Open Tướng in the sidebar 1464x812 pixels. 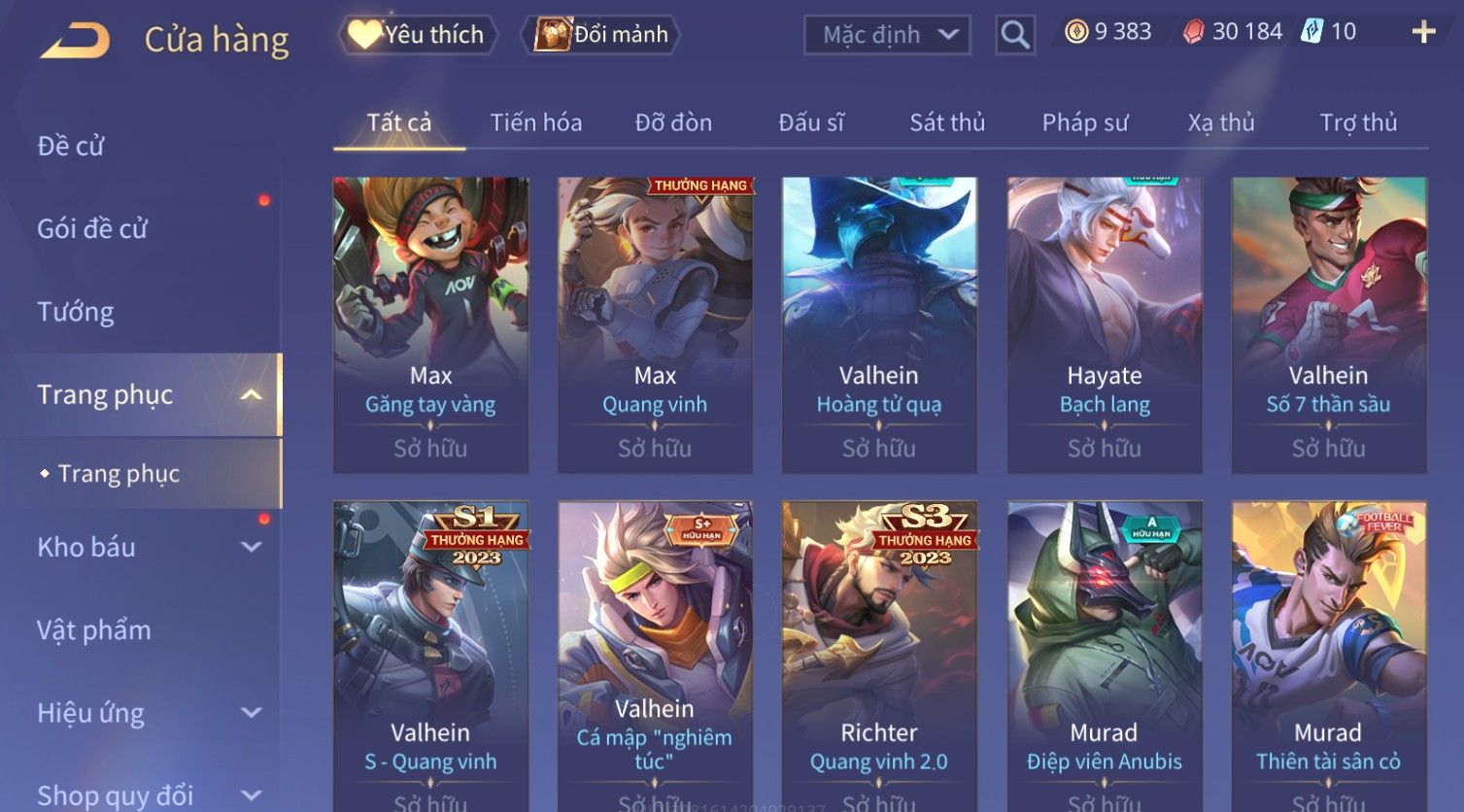(76, 312)
